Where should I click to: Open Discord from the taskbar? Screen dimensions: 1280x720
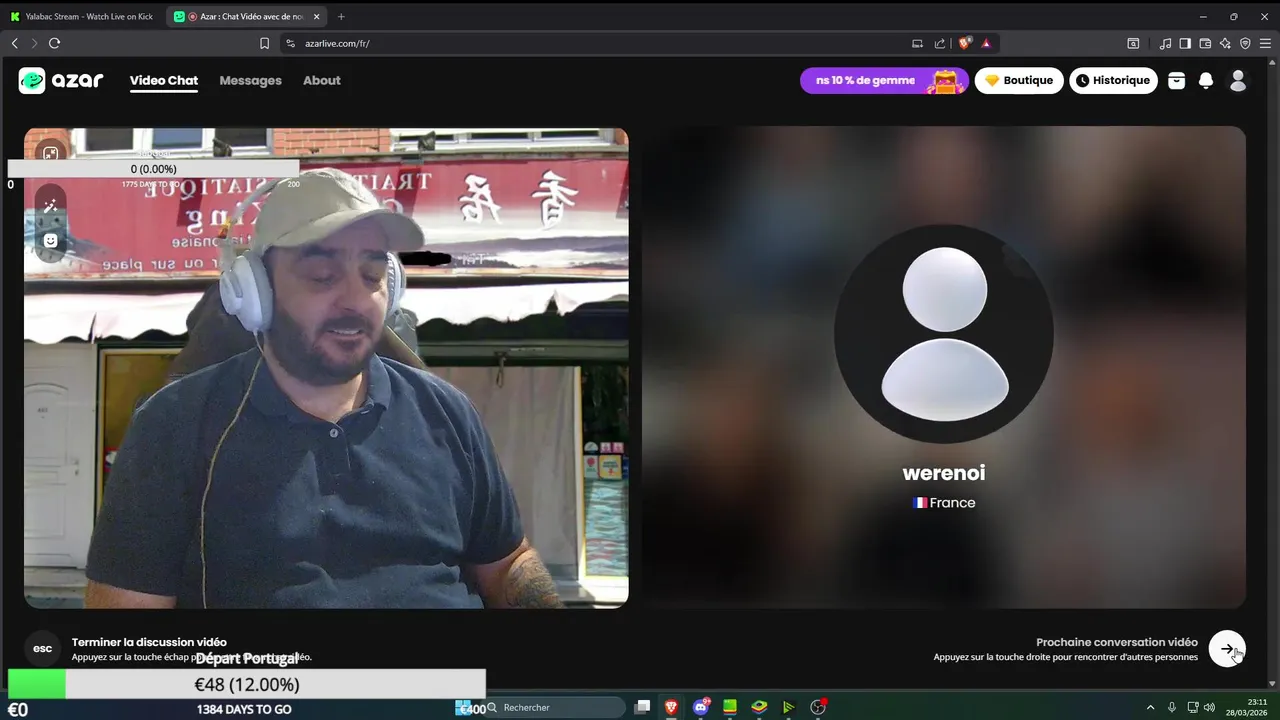pyautogui.click(x=701, y=707)
